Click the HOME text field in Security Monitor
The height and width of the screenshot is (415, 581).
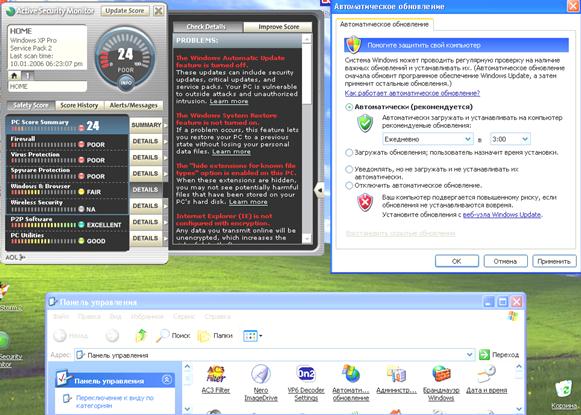tap(47, 86)
